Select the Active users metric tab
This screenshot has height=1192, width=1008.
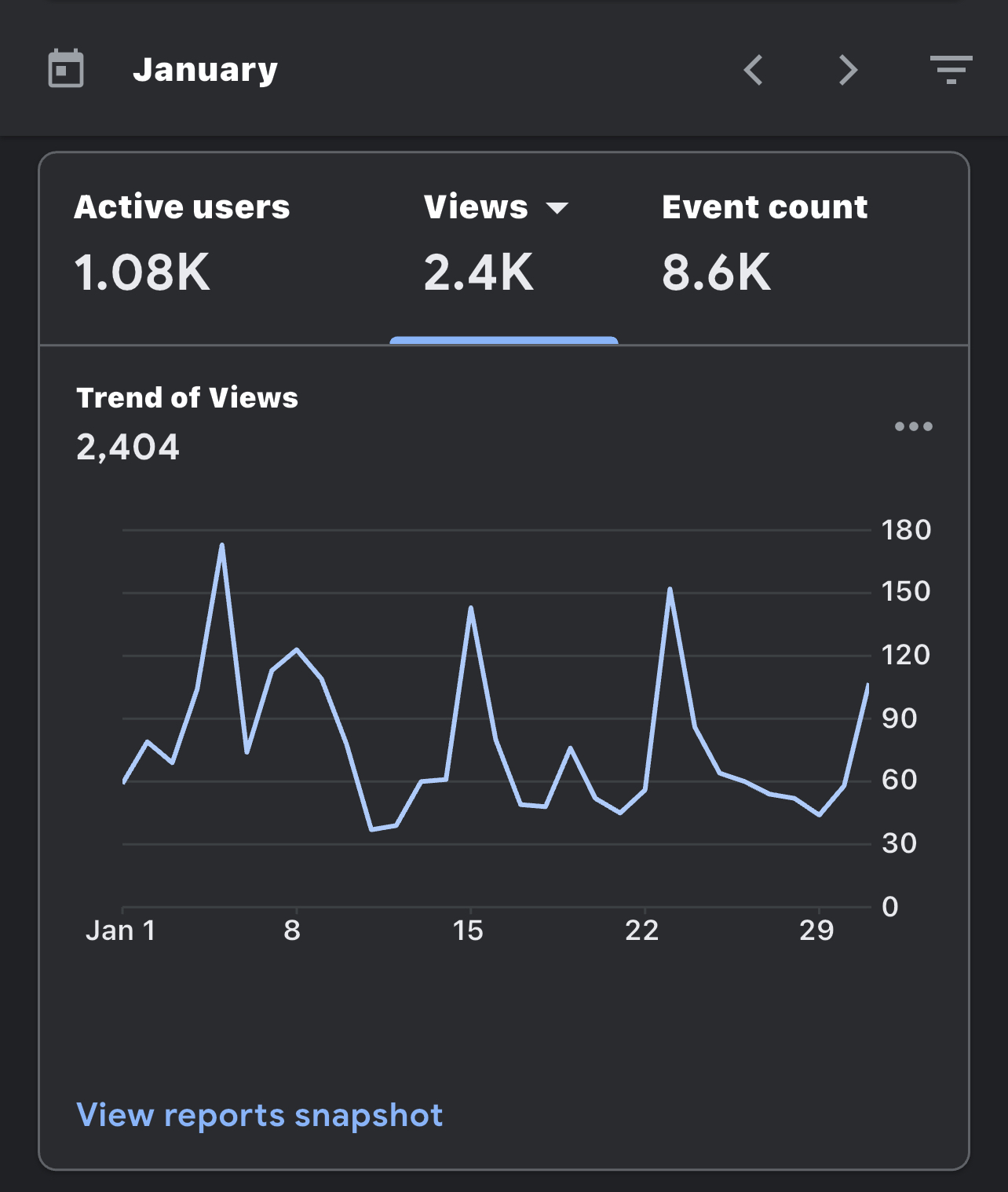[182, 243]
